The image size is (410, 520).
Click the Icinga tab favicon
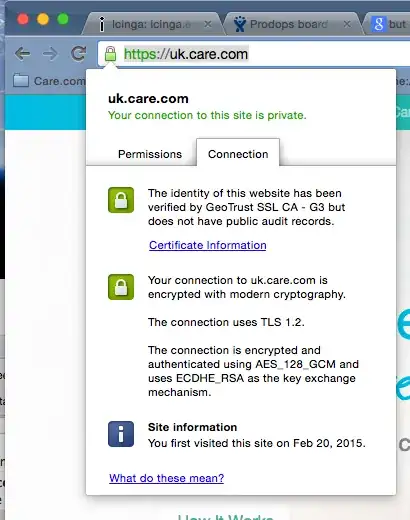click(x=102, y=24)
